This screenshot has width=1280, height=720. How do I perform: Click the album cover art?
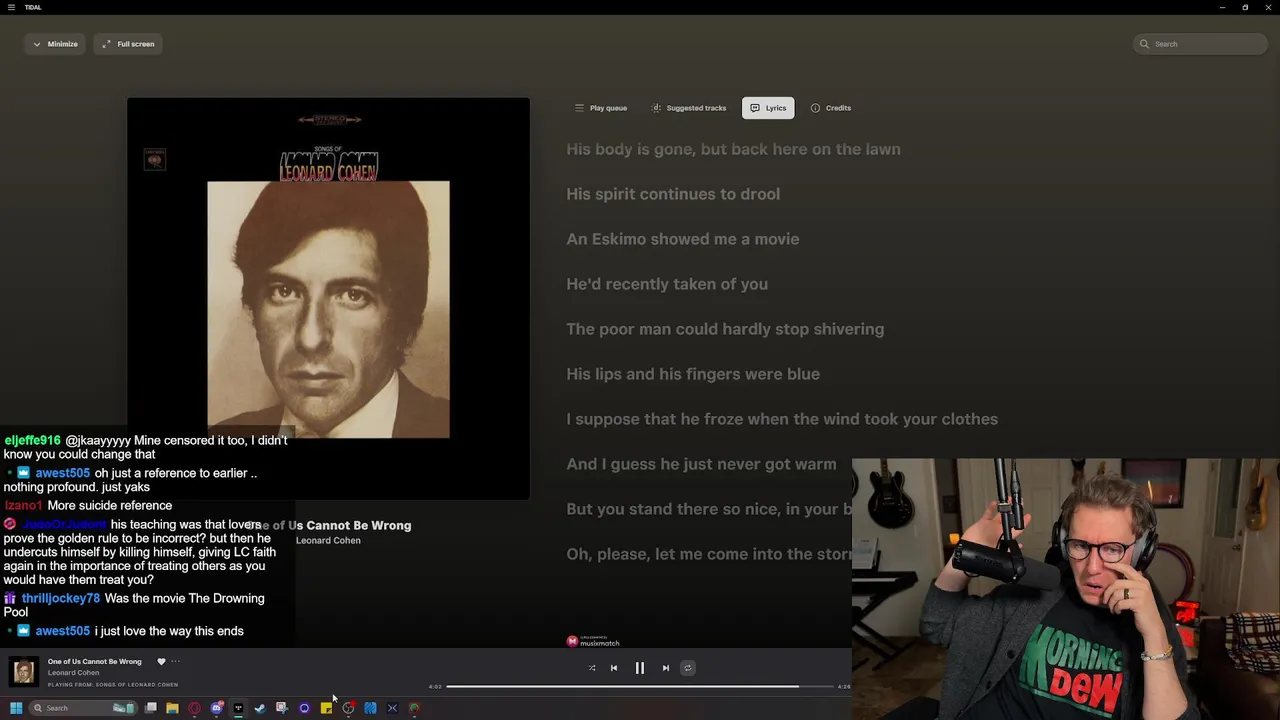[328, 298]
